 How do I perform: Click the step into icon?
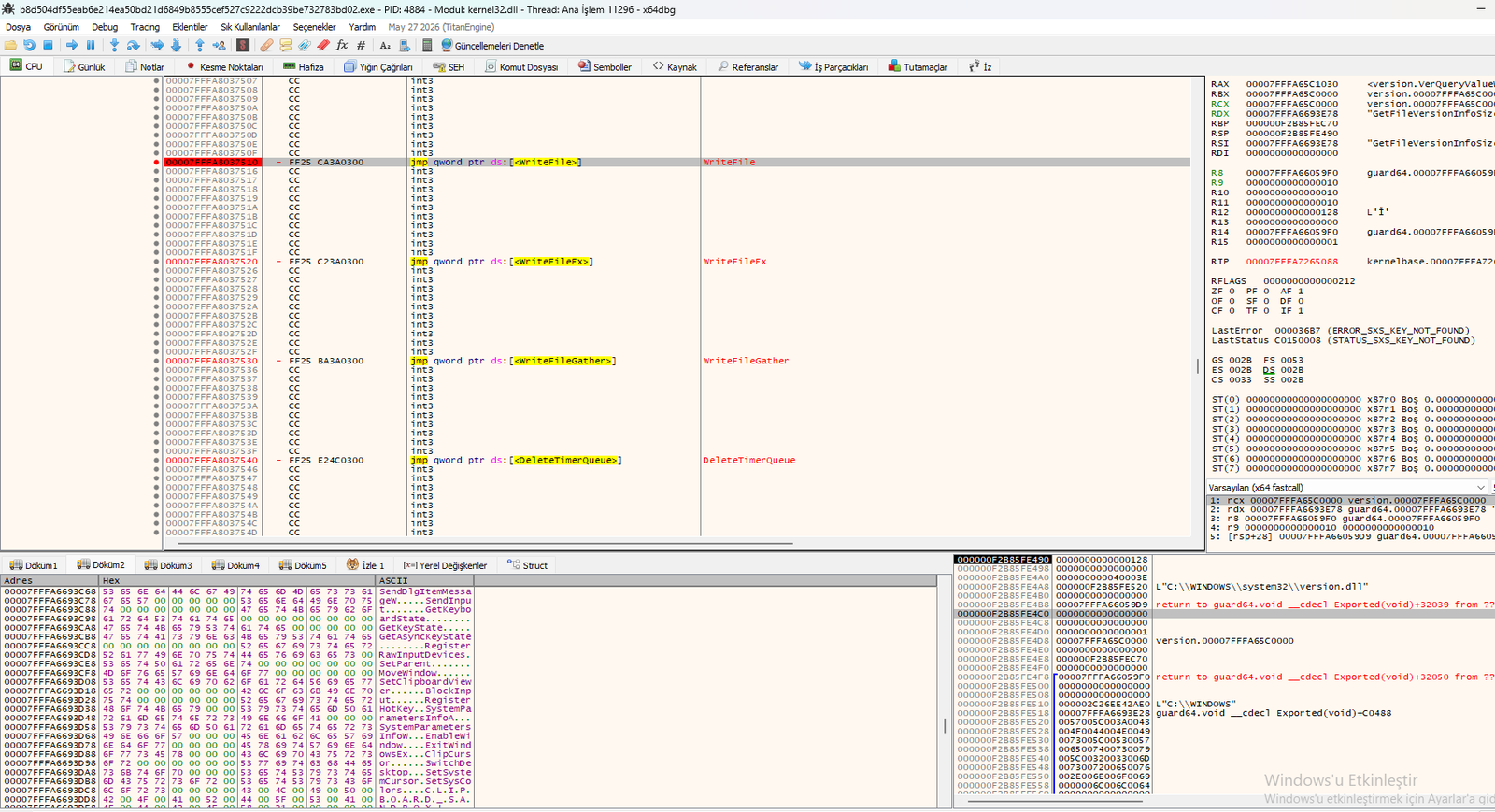coord(114,45)
